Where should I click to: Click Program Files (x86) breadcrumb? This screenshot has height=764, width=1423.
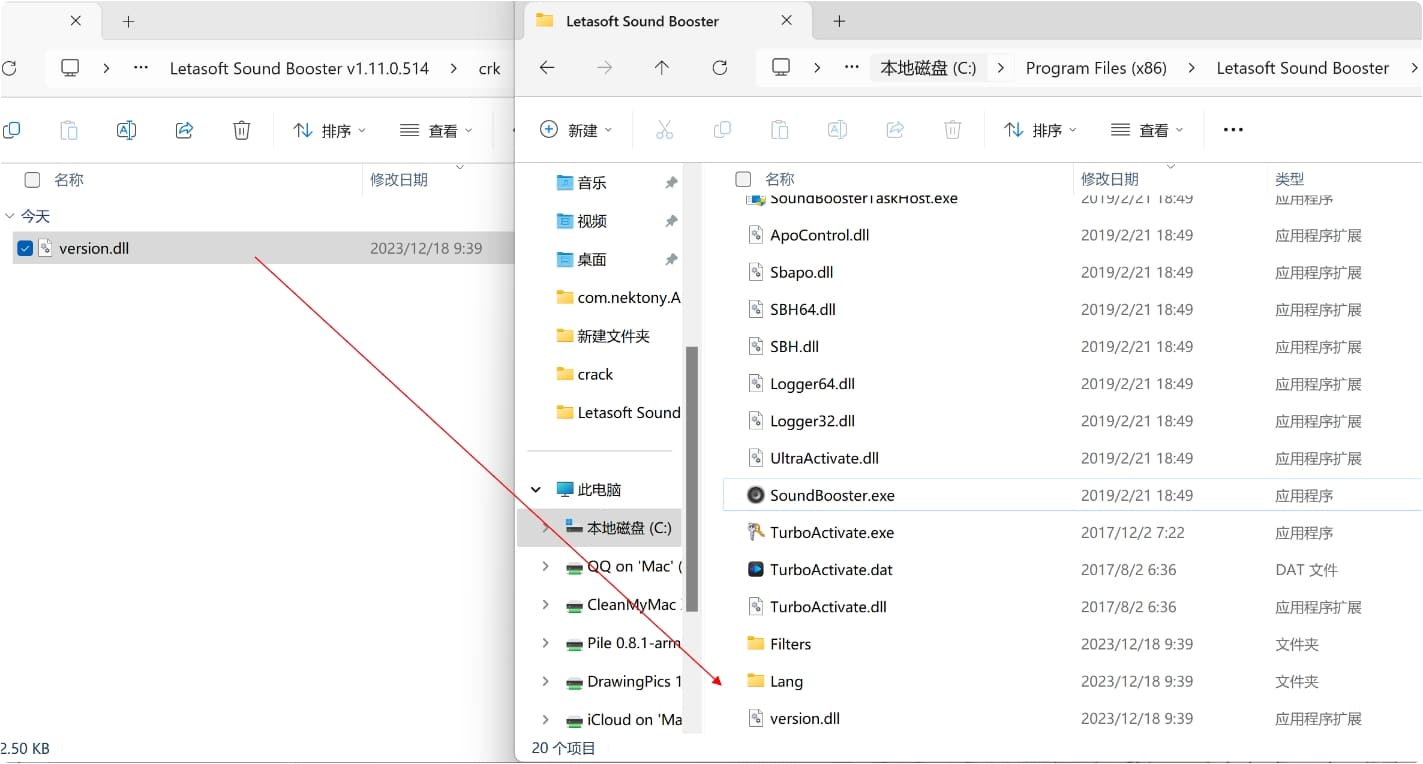click(x=1096, y=68)
